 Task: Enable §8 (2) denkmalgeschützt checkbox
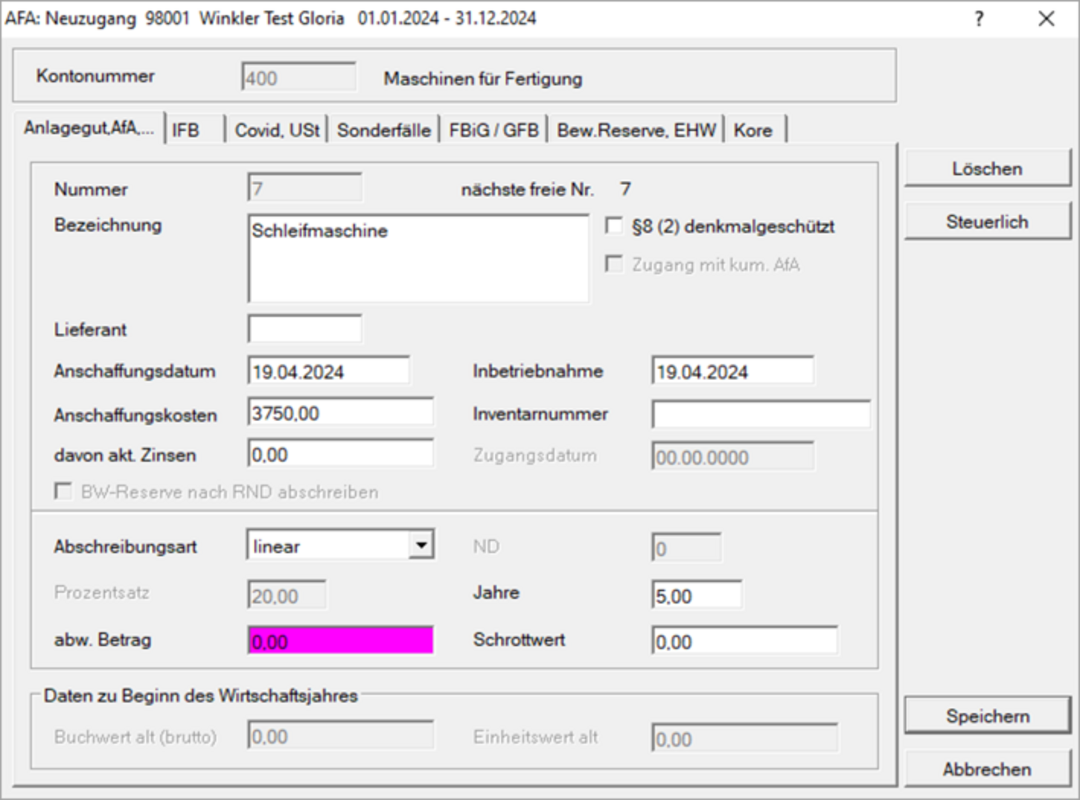(614, 226)
